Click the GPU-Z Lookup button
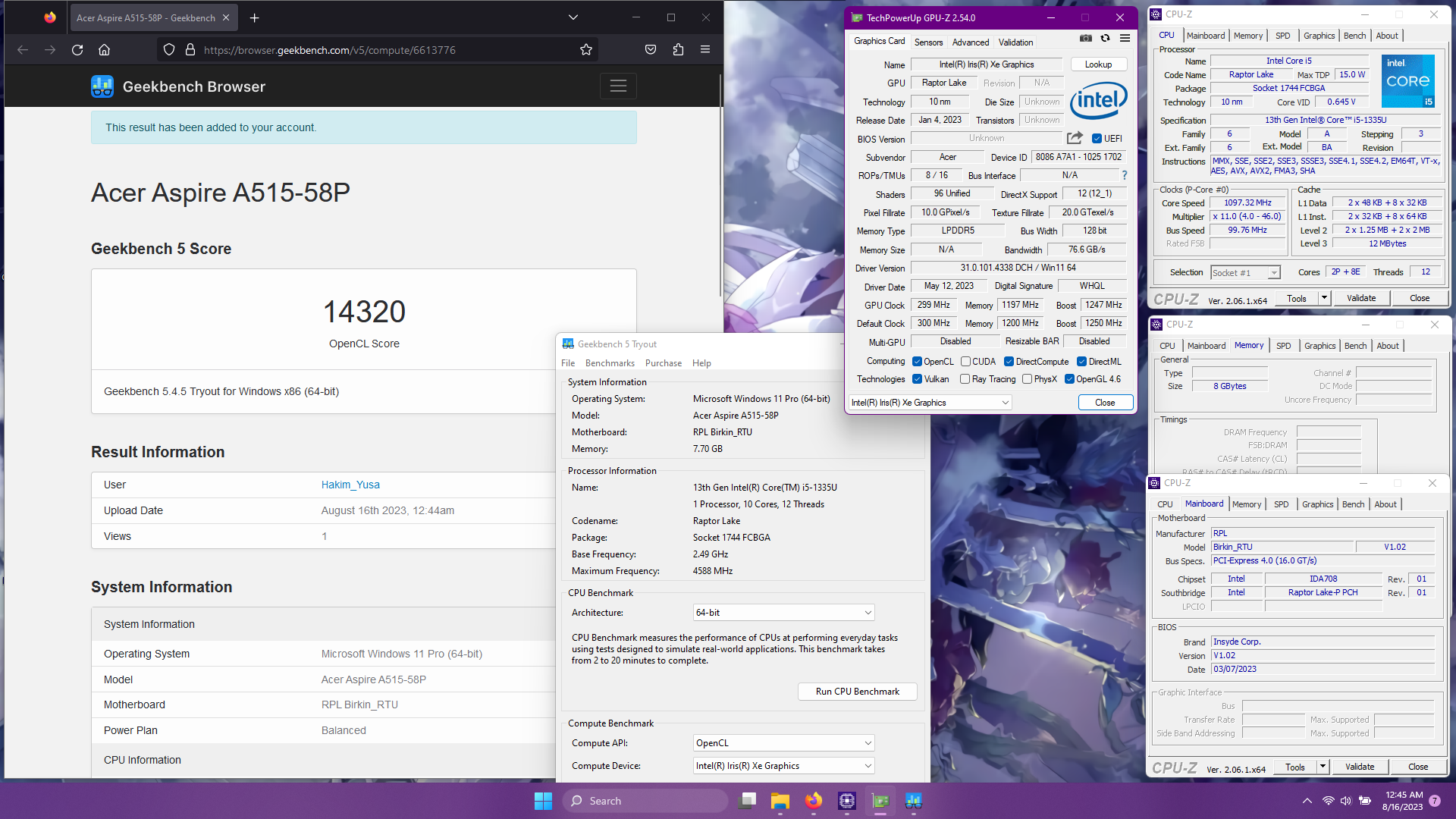This screenshot has height=819, width=1456. point(1098,64)
